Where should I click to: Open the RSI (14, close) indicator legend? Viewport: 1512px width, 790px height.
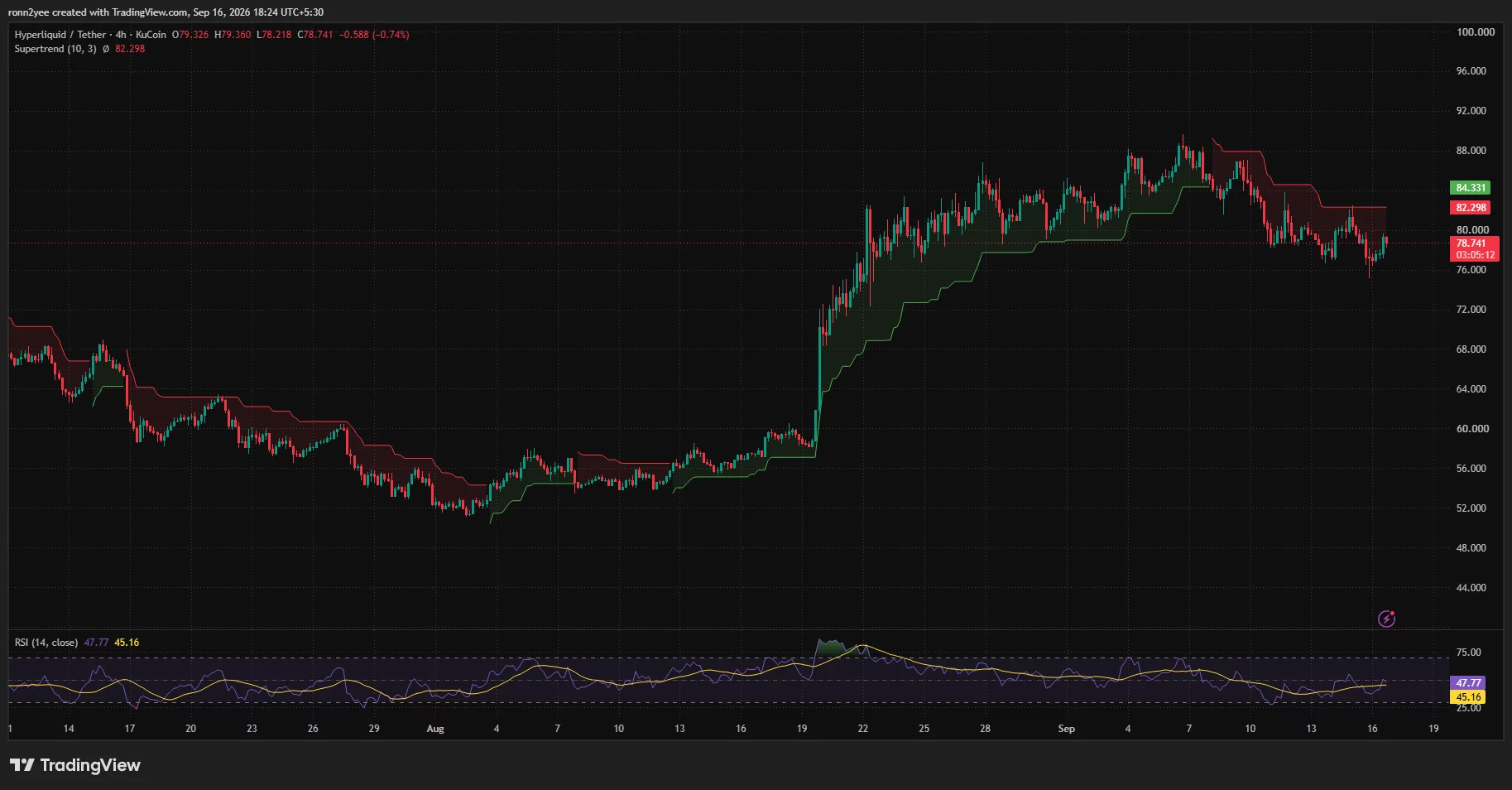[x=46, y=643]
